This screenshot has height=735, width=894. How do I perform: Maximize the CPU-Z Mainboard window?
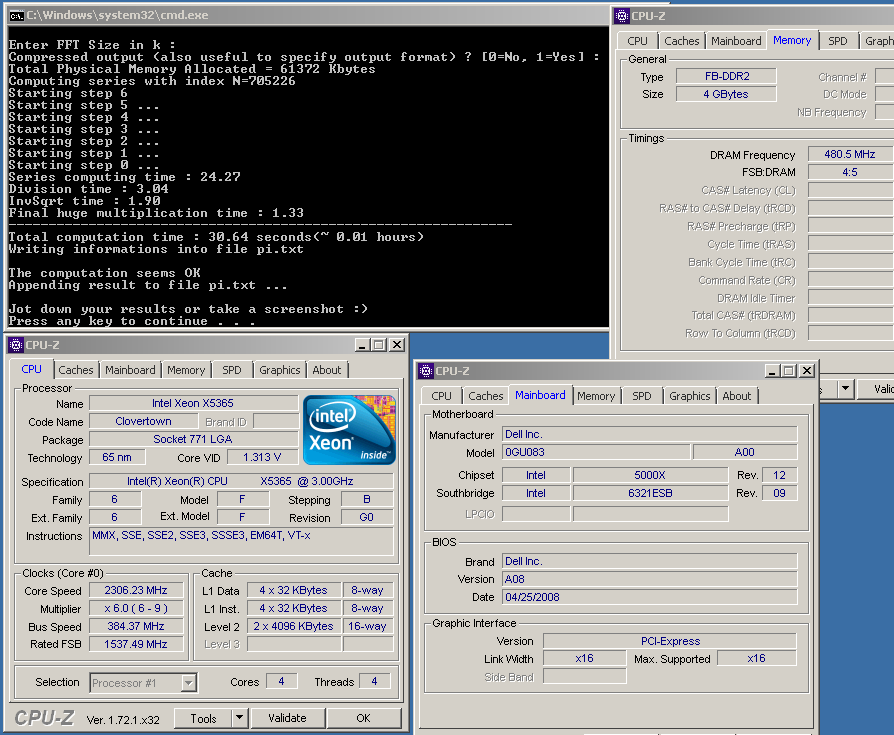[789, 371]
